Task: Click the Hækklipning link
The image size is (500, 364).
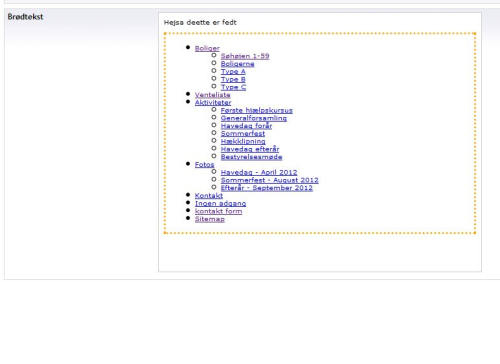Action: tap(243, 141)
